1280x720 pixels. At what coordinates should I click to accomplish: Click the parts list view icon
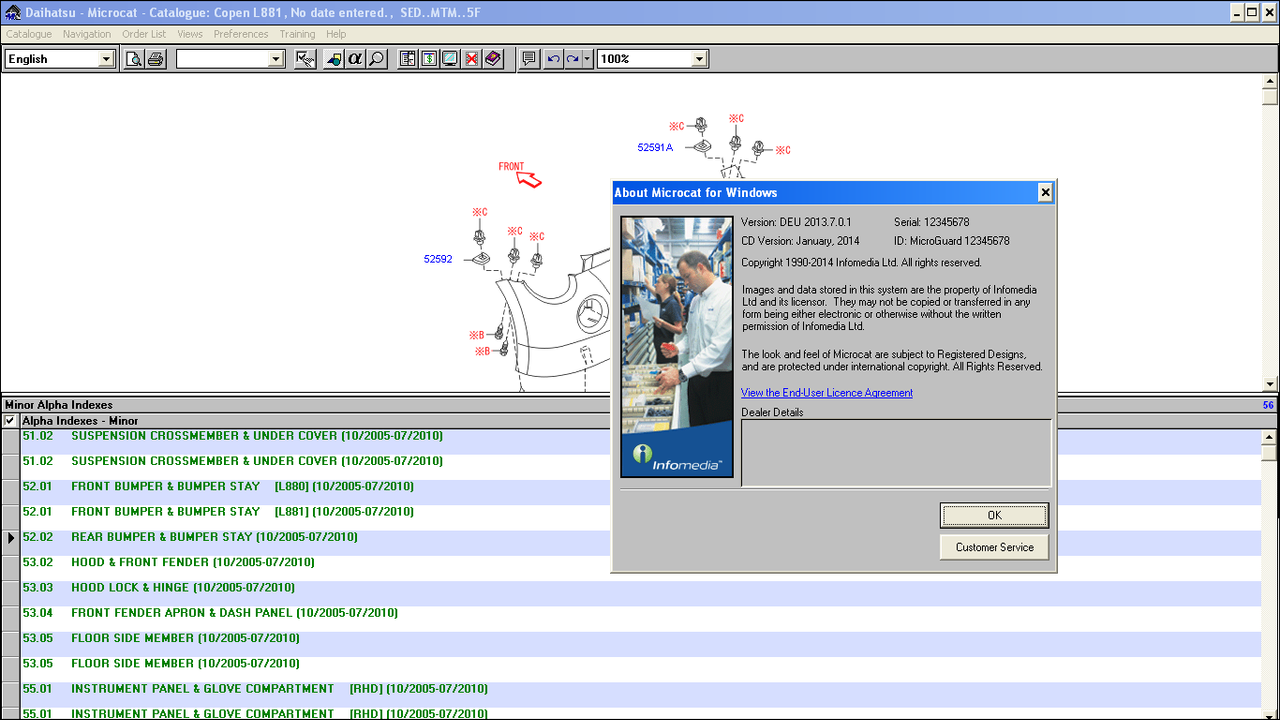(x=407, y=59)
